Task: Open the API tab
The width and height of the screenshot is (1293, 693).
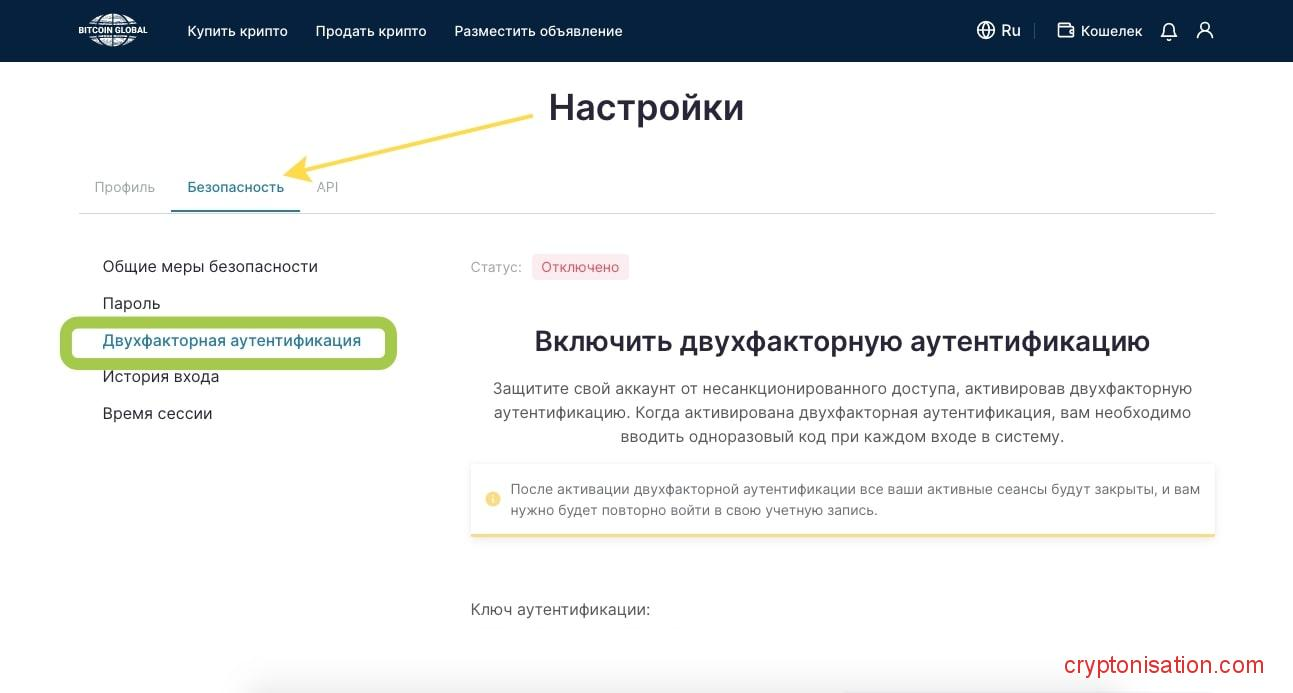Action: 327,187
